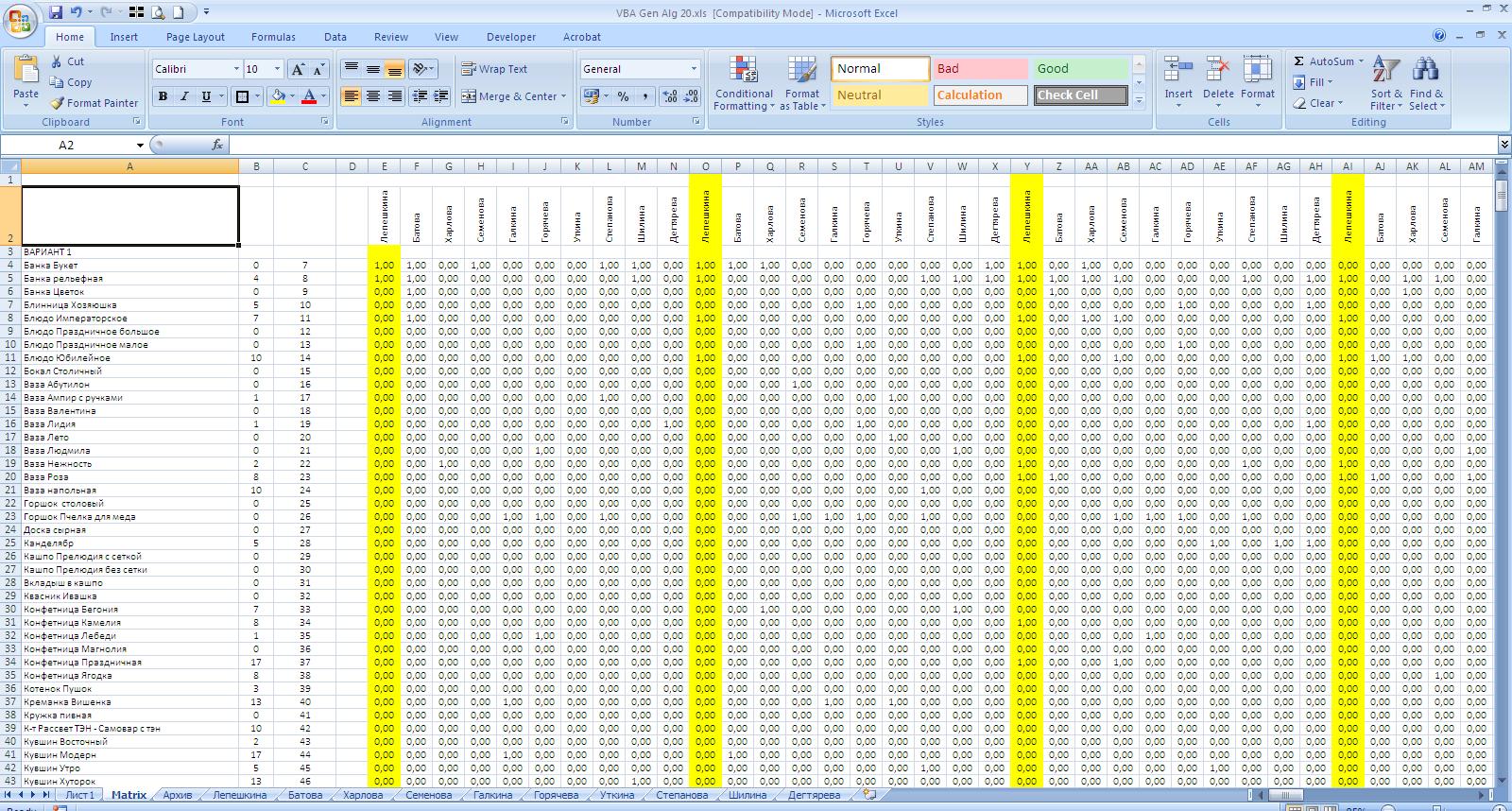Expand cell styles gallery
The width and height of the screenshot is (1512, 811).
(x=1139, y=100)
